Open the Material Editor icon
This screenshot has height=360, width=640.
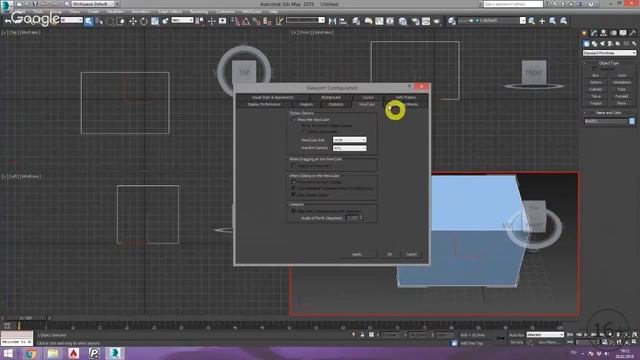(403, 21)
